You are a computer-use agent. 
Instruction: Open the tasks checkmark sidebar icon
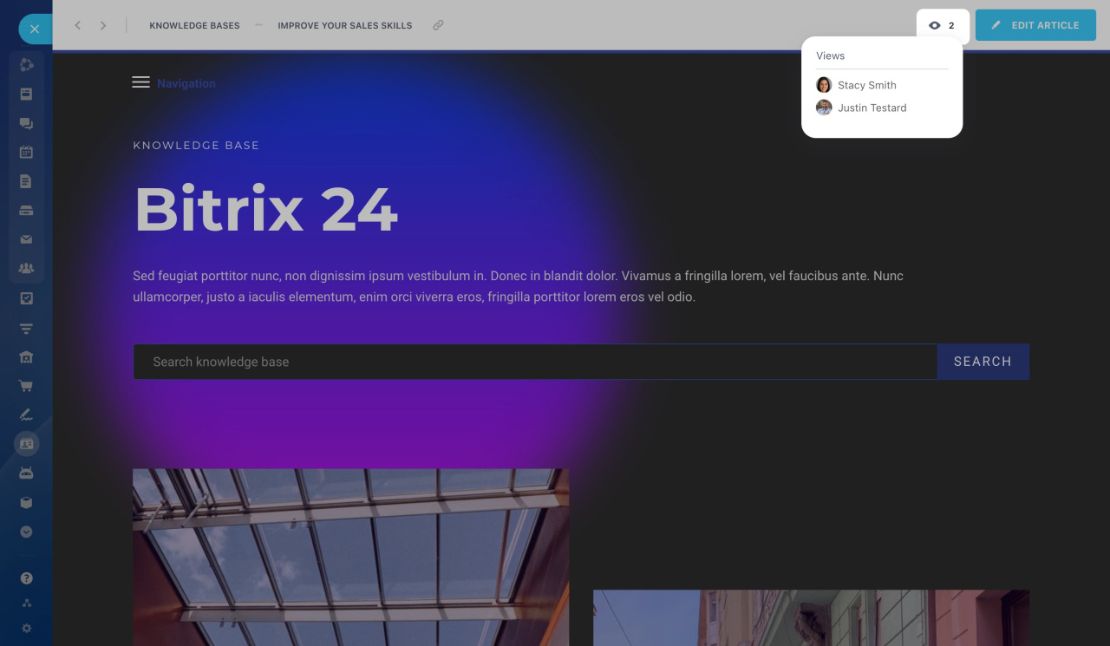[26, 299]
